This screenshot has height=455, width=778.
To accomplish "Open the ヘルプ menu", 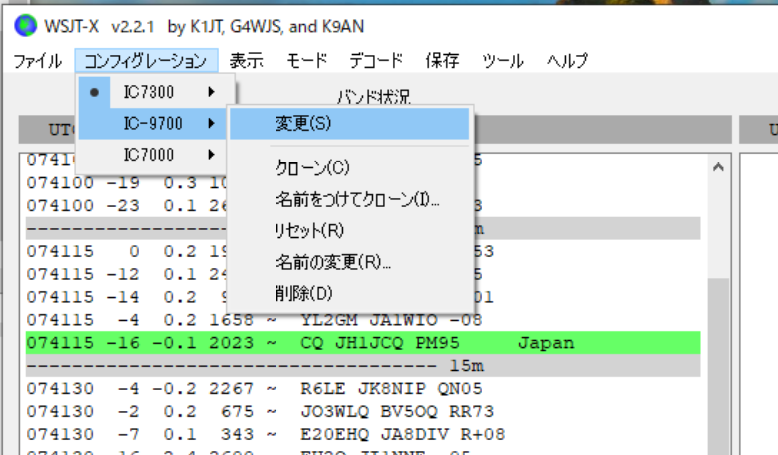I will [x=568, y=61].
